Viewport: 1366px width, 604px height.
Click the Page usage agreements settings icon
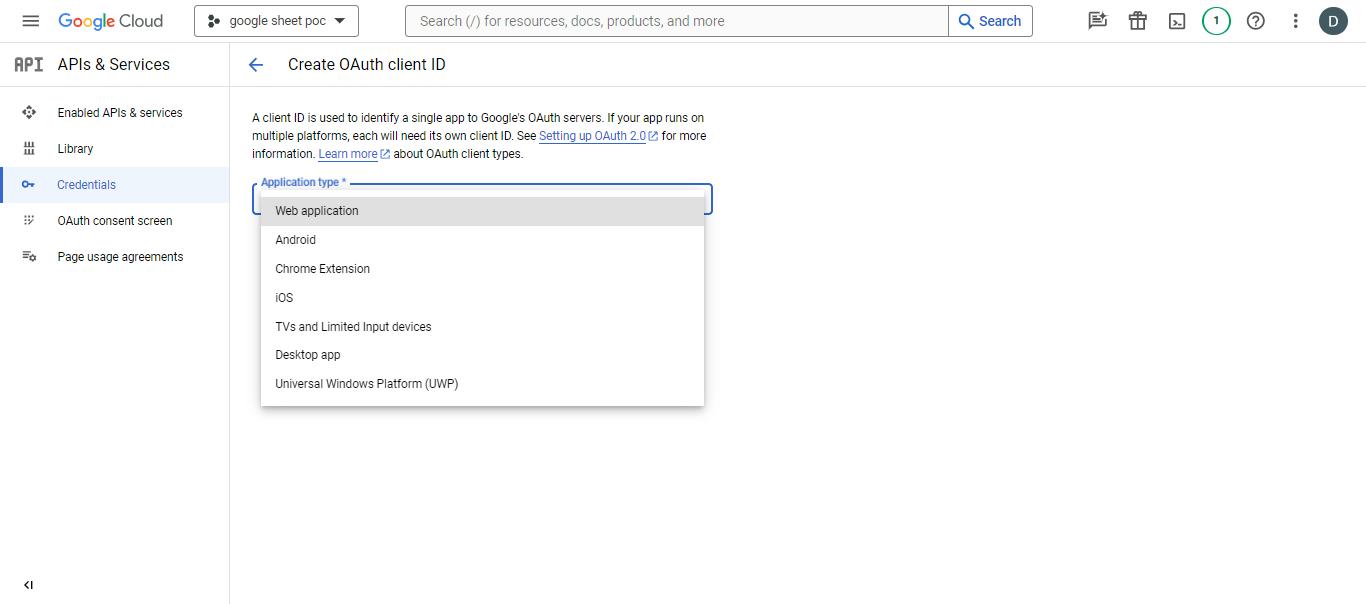tap(29, 257)
